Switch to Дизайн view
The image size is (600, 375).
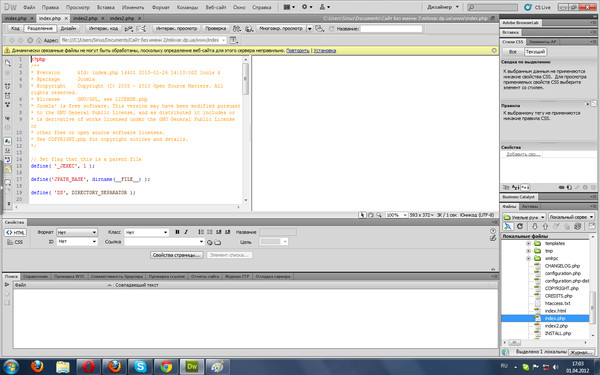(68, 28)
